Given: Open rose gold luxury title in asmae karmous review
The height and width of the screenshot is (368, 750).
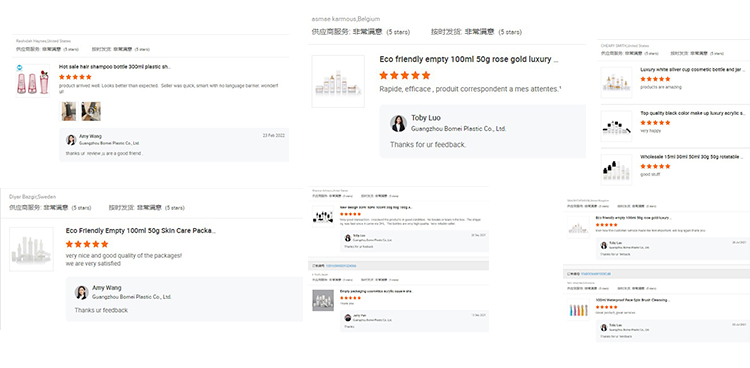Looking at the screenshot, I should [x=469, y=59].
